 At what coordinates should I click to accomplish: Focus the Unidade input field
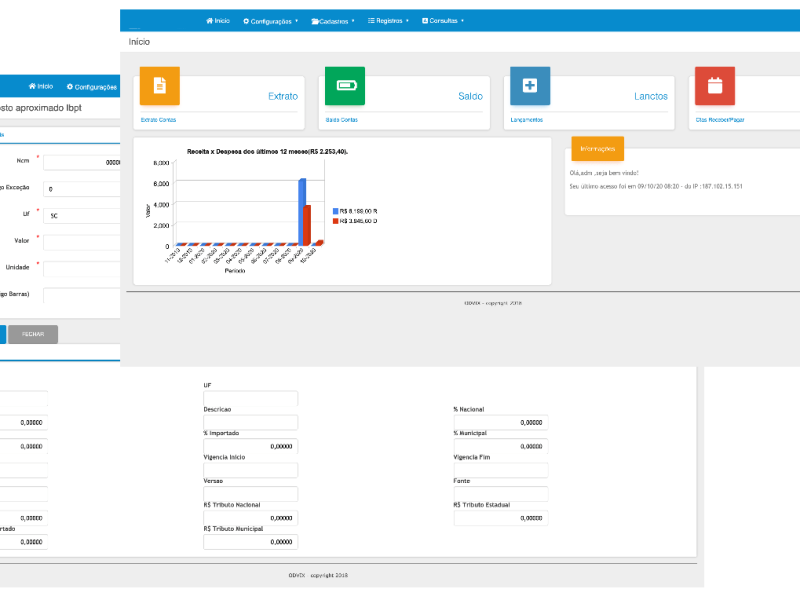[x=82, y=269]
